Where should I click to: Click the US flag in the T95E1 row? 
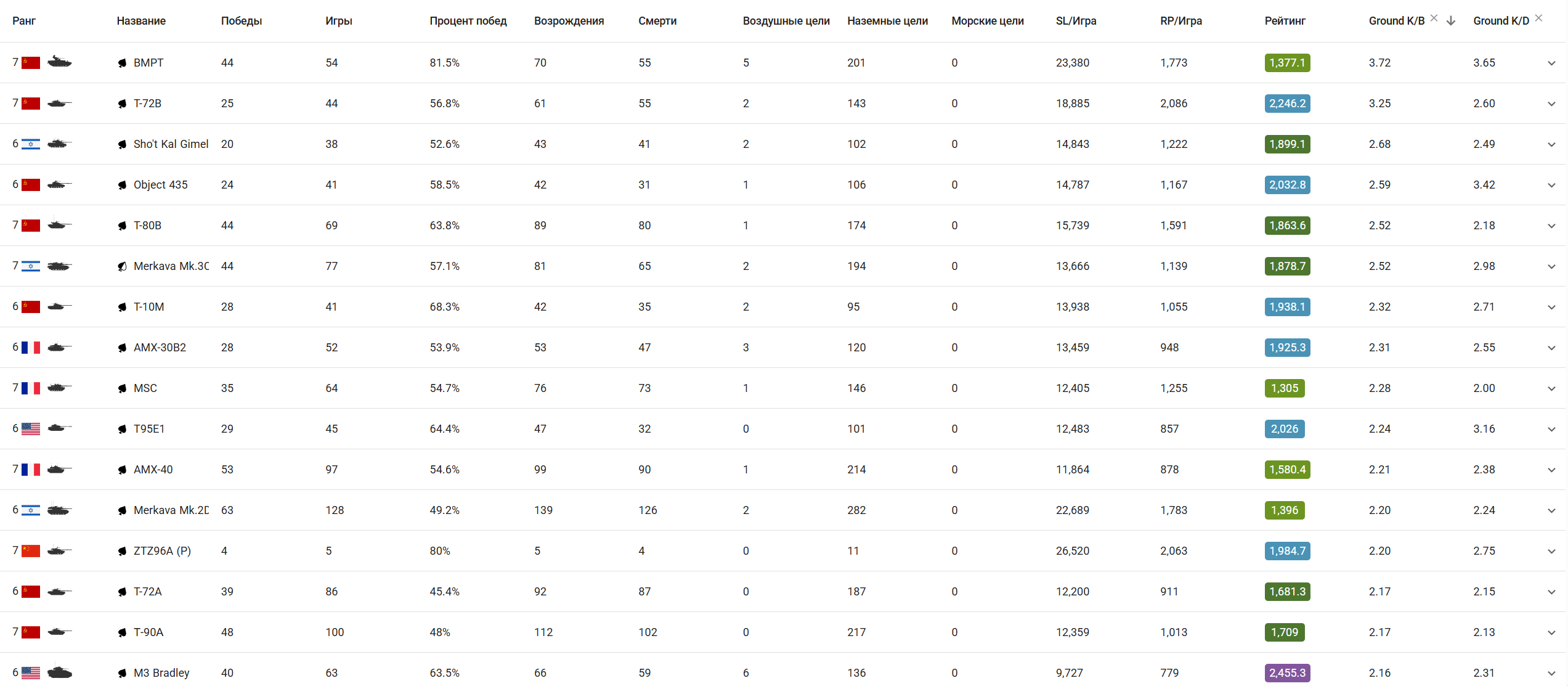pos(31,429)
